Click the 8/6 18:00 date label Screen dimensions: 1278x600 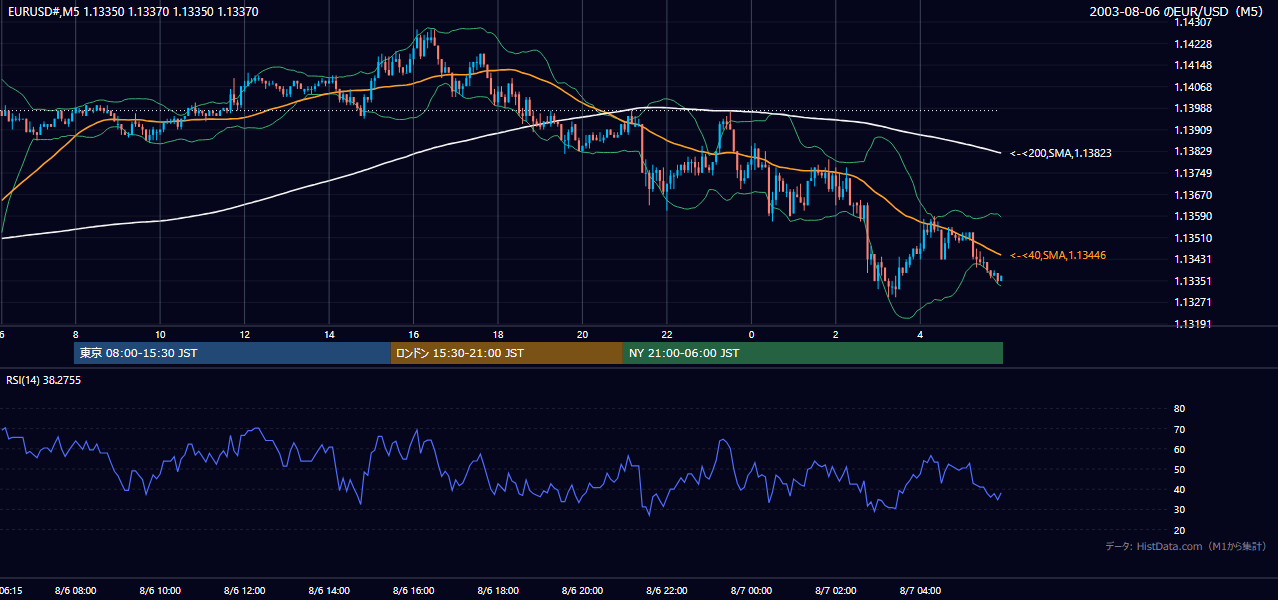(x=498, y=591)
